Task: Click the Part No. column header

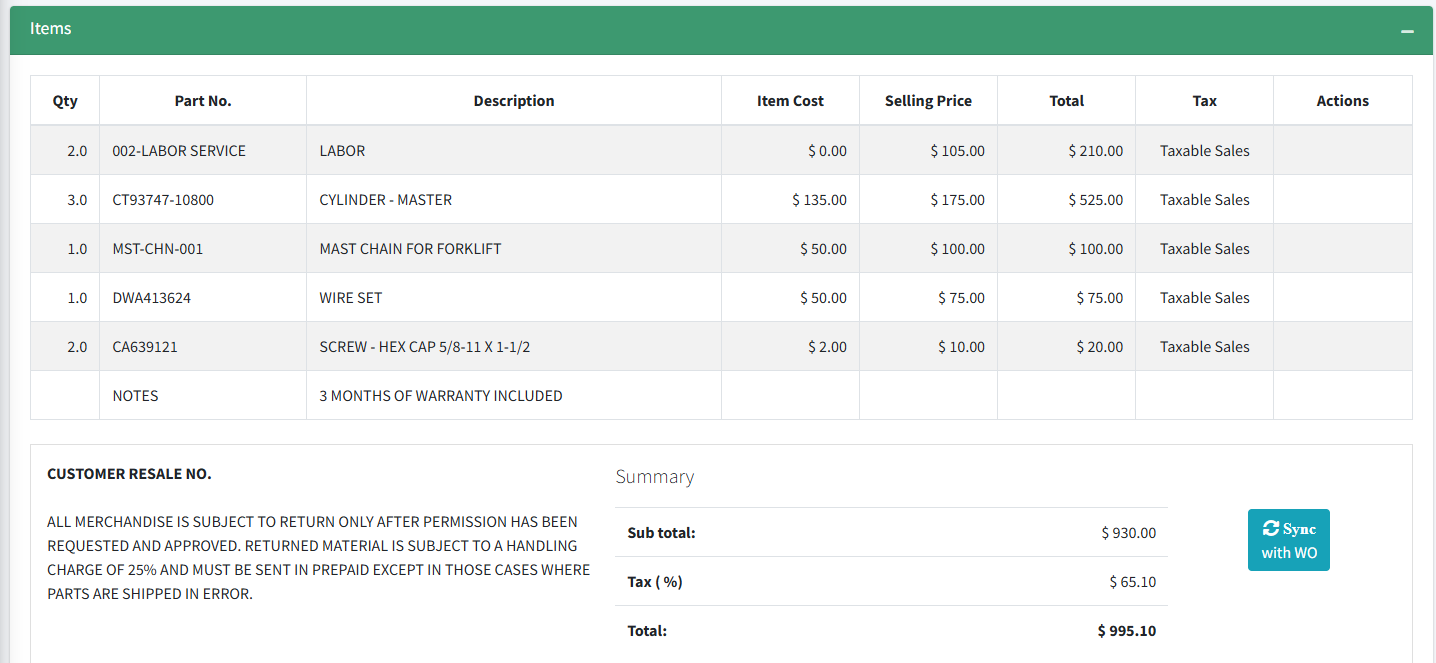Action: pos(203,101)
